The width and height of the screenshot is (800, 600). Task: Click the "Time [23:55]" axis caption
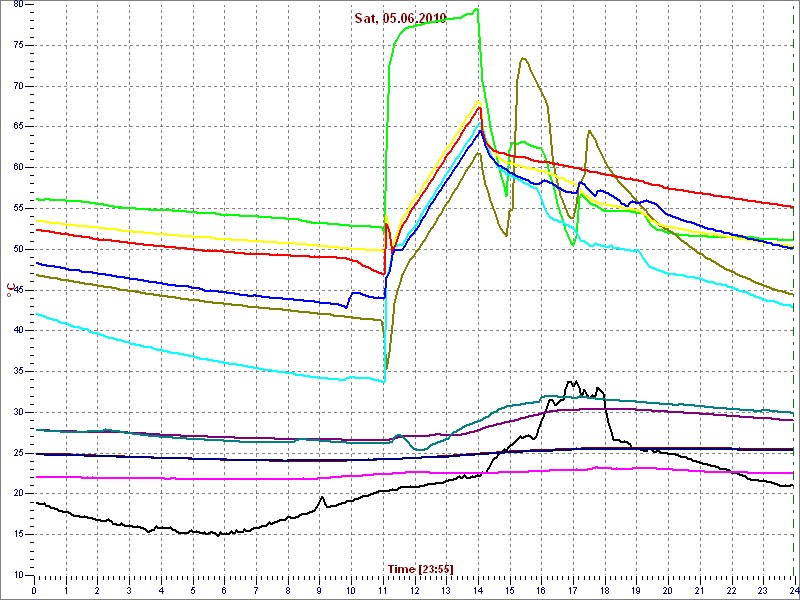(x=420, y=569)
